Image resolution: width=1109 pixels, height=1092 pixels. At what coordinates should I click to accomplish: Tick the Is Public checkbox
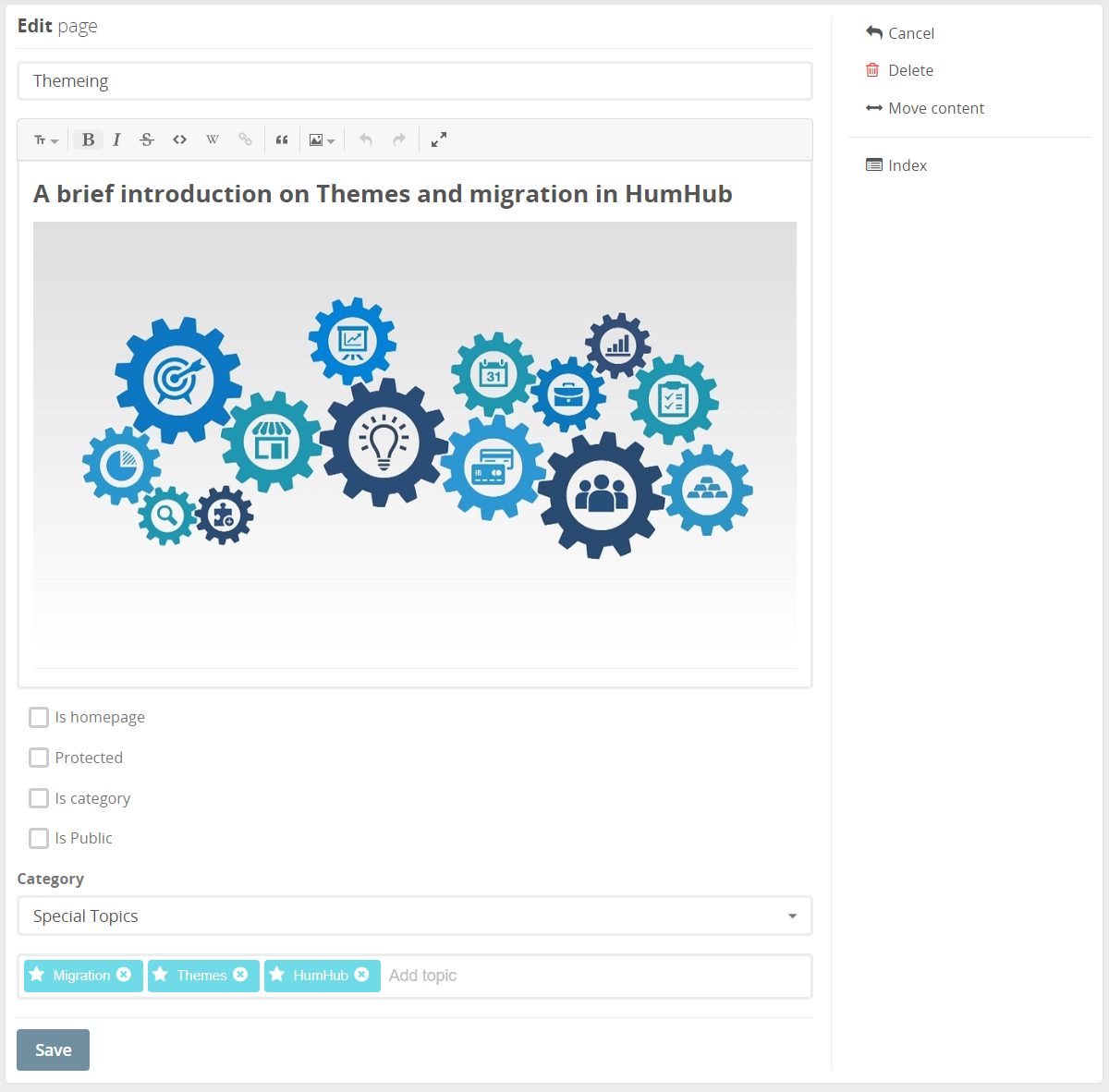point(39,838)
